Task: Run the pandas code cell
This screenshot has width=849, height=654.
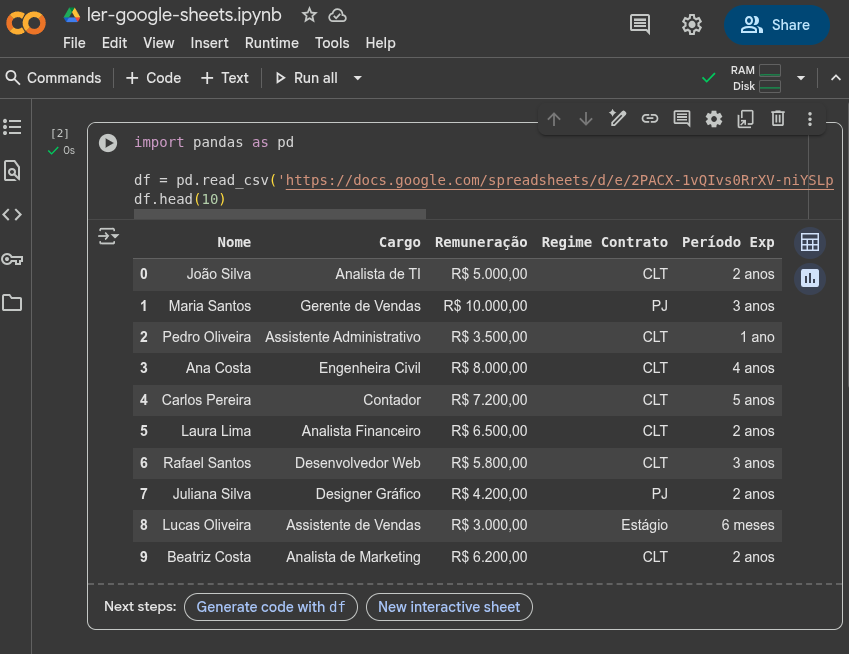Action: (x=107, y=141)
